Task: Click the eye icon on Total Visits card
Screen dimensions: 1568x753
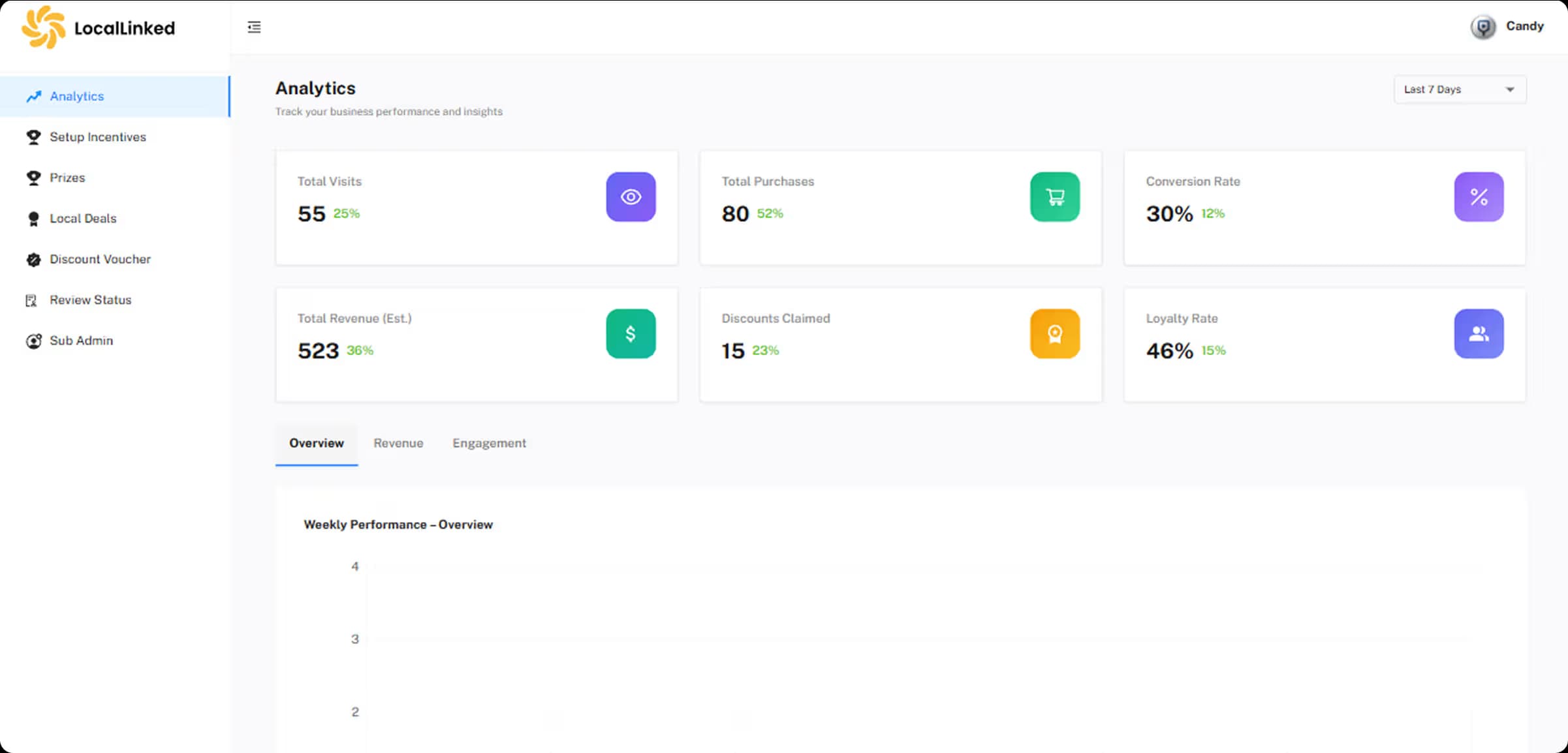Action: (631, 196)
